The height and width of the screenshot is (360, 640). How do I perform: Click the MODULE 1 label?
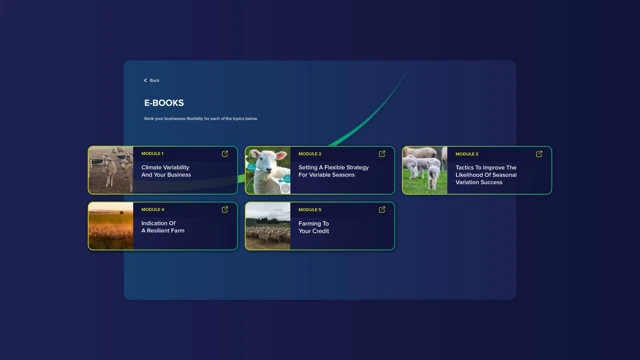click(152, 153)
